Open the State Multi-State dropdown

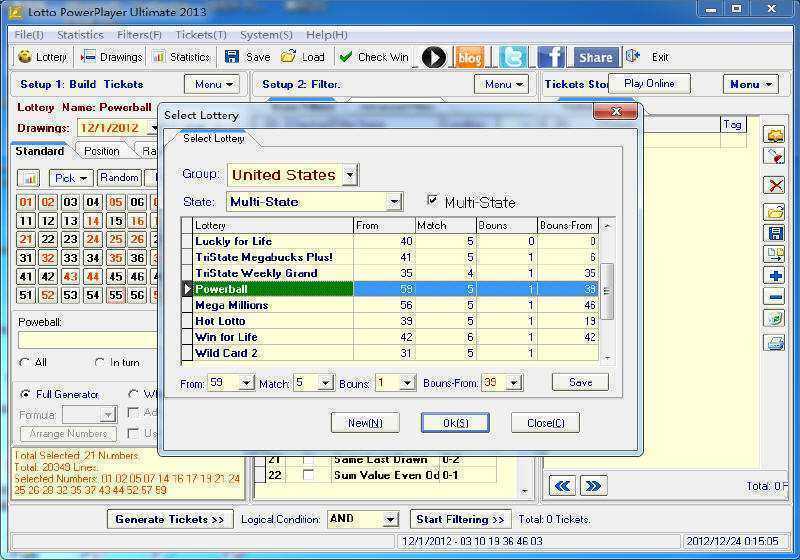pyautogui.click(x=394, y=202)
